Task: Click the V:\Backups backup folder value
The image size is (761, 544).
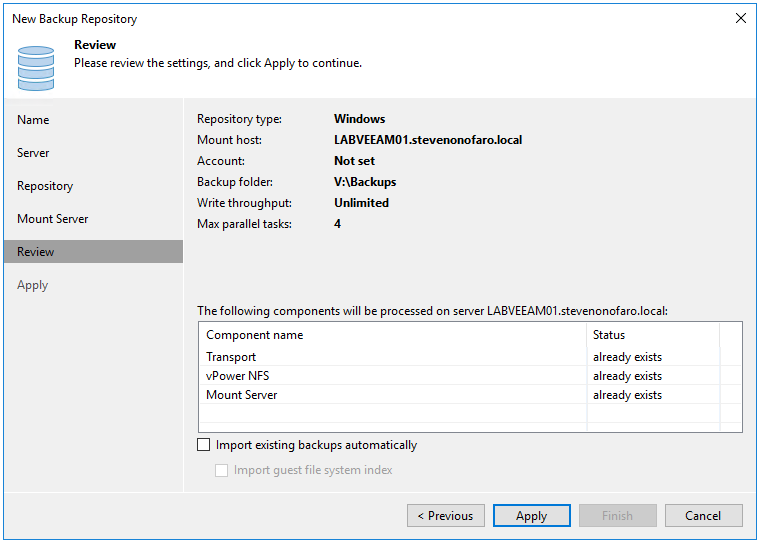Action: tap(365, 182)
